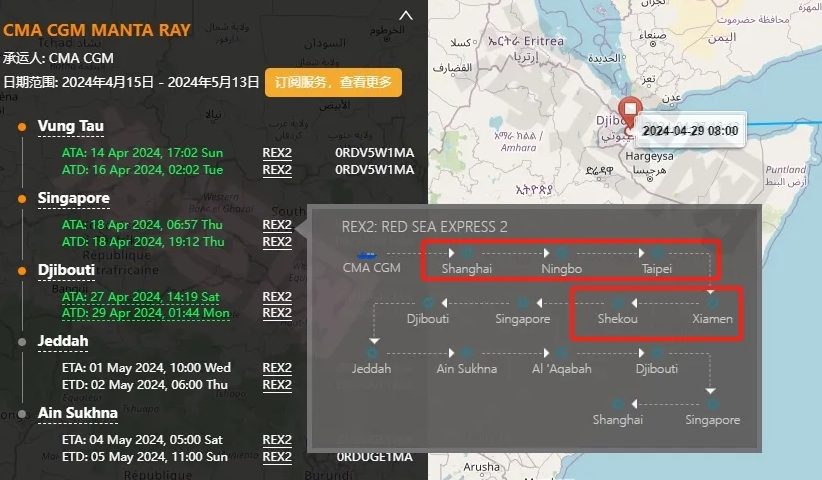Click the Ningbo node circle in route diagram
The height and width of the screenshot is (480, 822).
click(561, 253)
